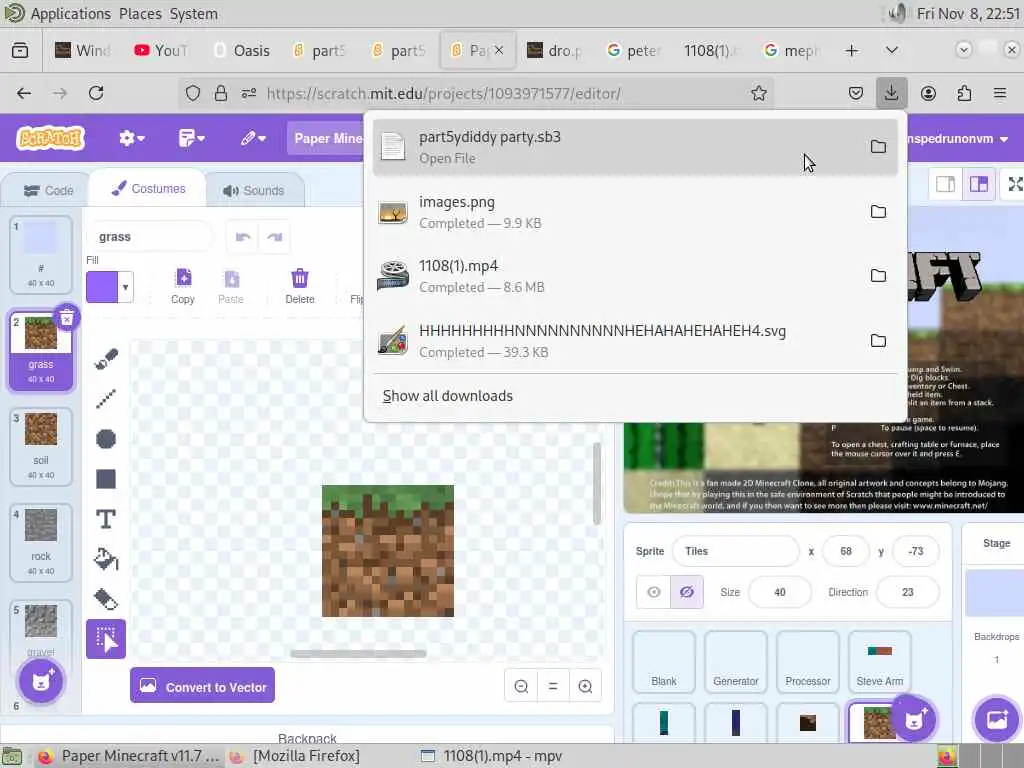Open the choose-a-sprite cat button
Screen dimensions: 1024x768
tap(914, 719)
